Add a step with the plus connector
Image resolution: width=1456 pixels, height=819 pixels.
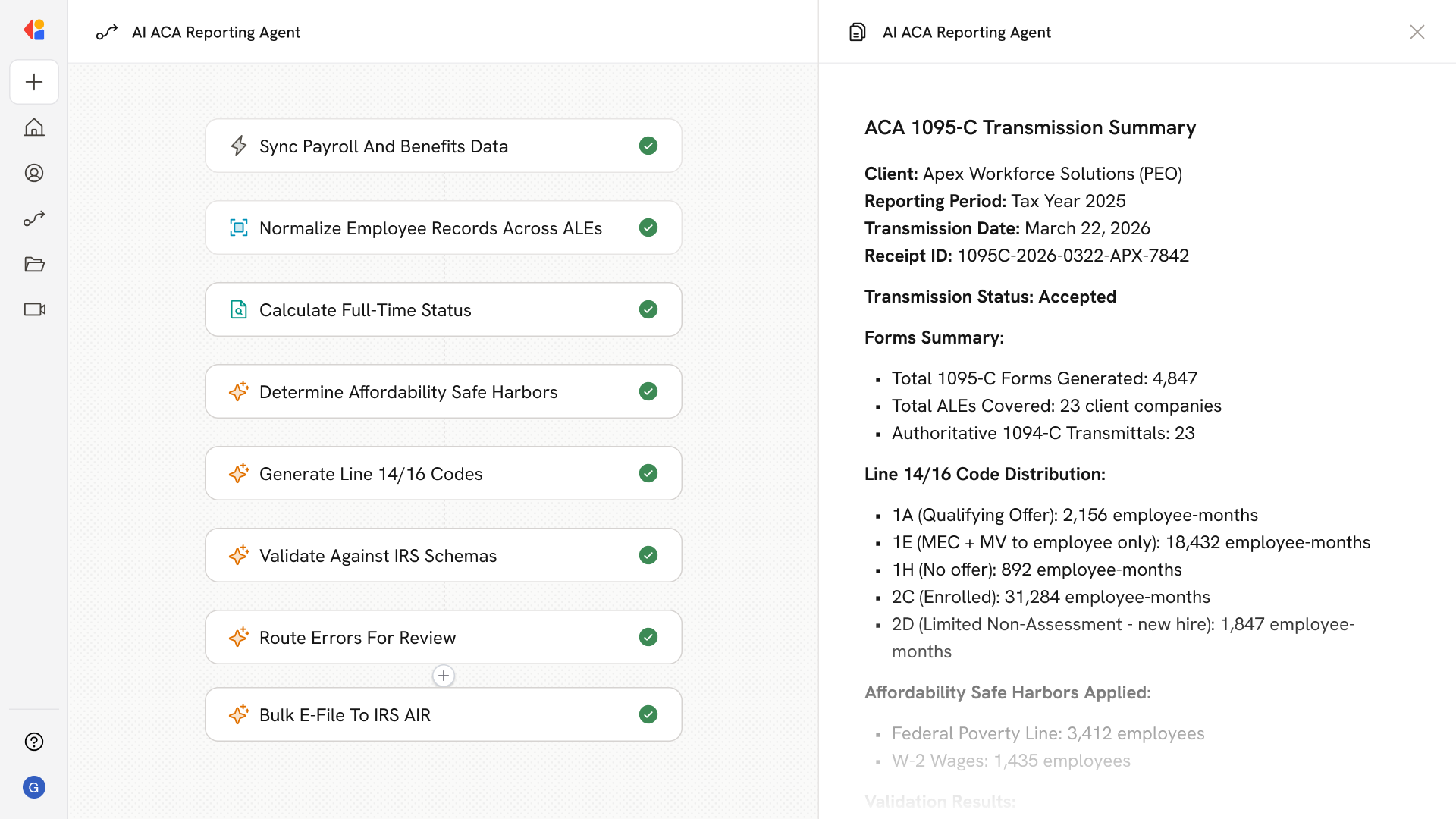tap(444, 676)
